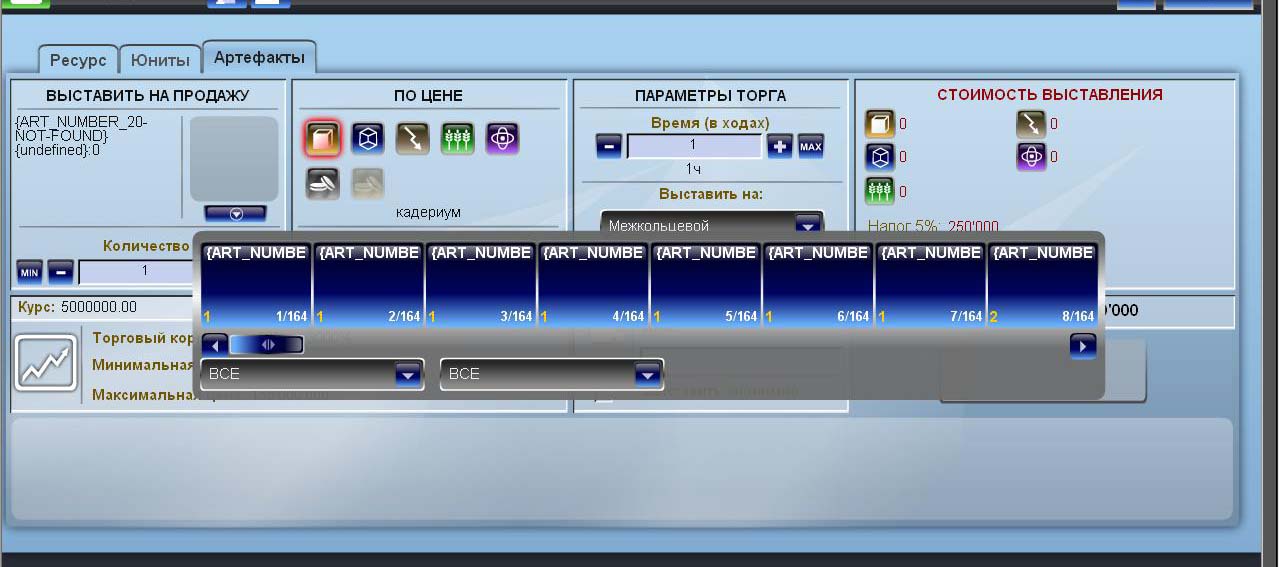Select artifact thumbnail 3/164
Viewport: 1280px width, 567px height.
(480, 284)
